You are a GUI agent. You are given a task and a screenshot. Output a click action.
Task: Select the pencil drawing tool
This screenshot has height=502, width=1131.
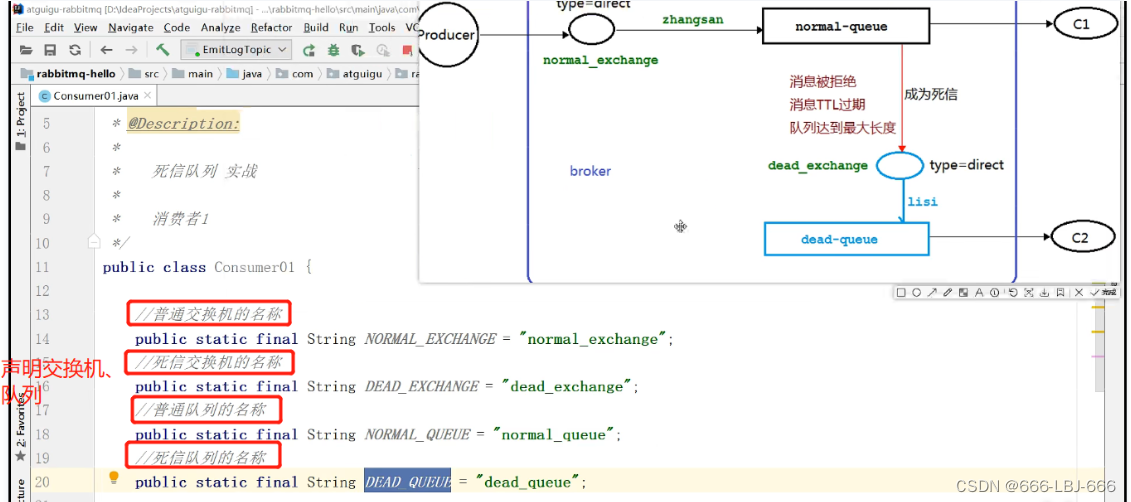coord(948,292)
